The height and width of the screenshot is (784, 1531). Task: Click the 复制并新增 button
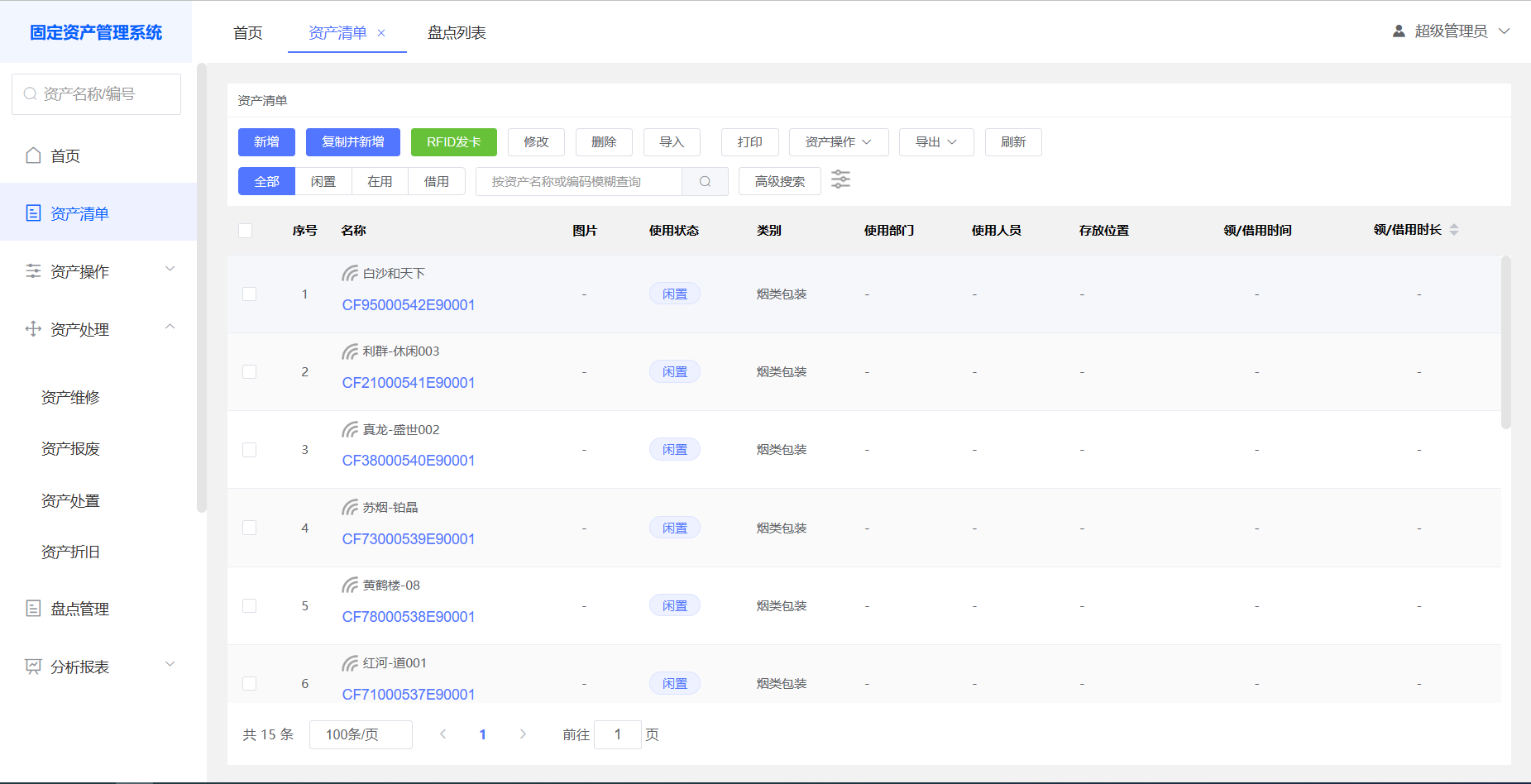pos(353,142)
